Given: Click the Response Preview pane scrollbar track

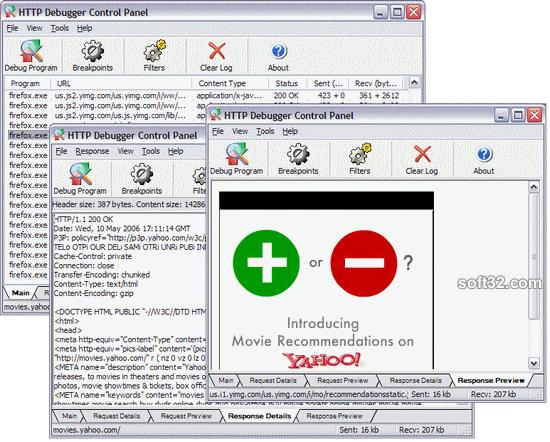Looking at the screenshot, I should point(534,339).
